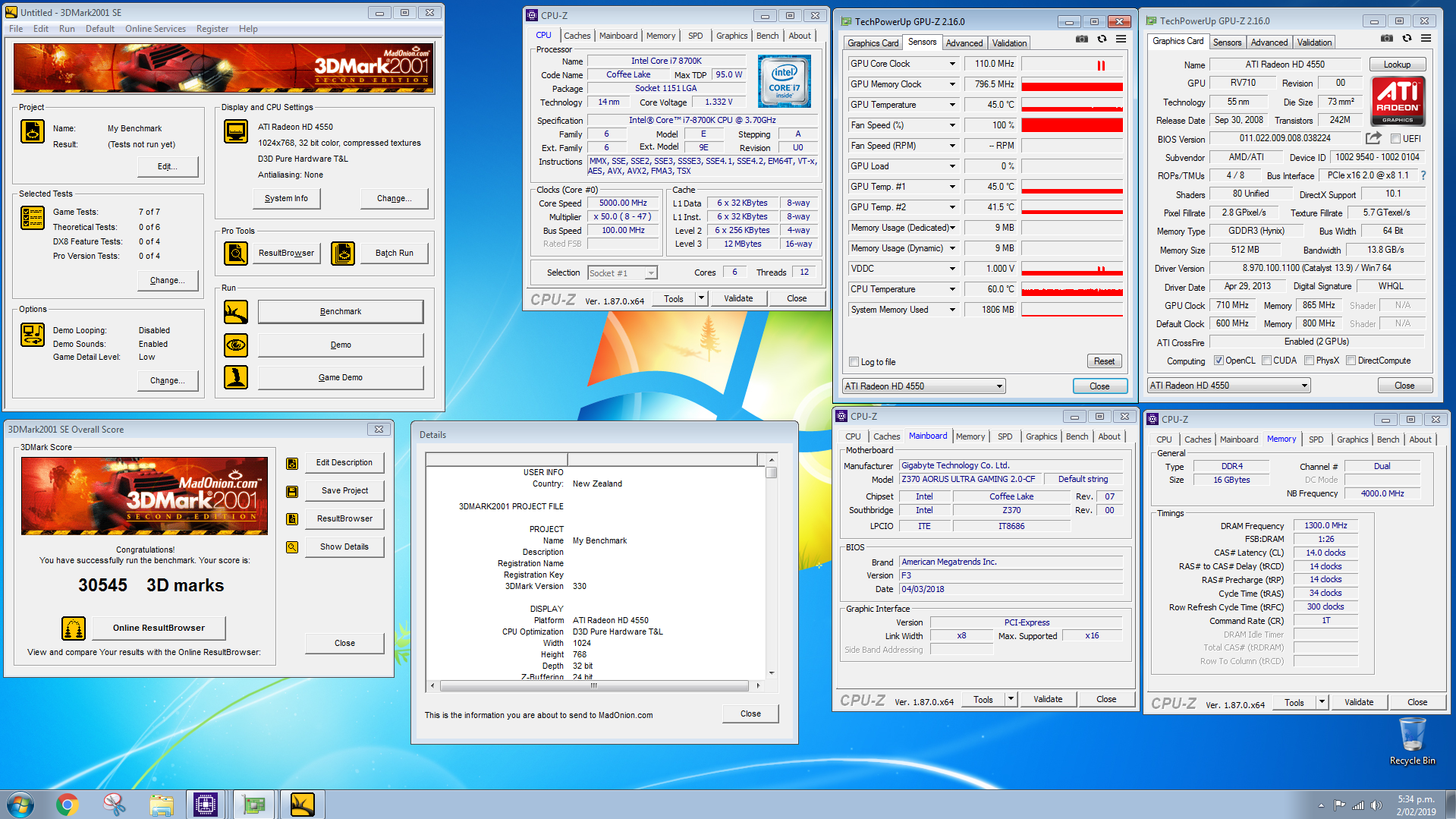This screenshot has width=1456, height=819.
Task: Click the Reset button in GPU-Z Sensors
Action: pyautogui.click(x=1104, y=362)
